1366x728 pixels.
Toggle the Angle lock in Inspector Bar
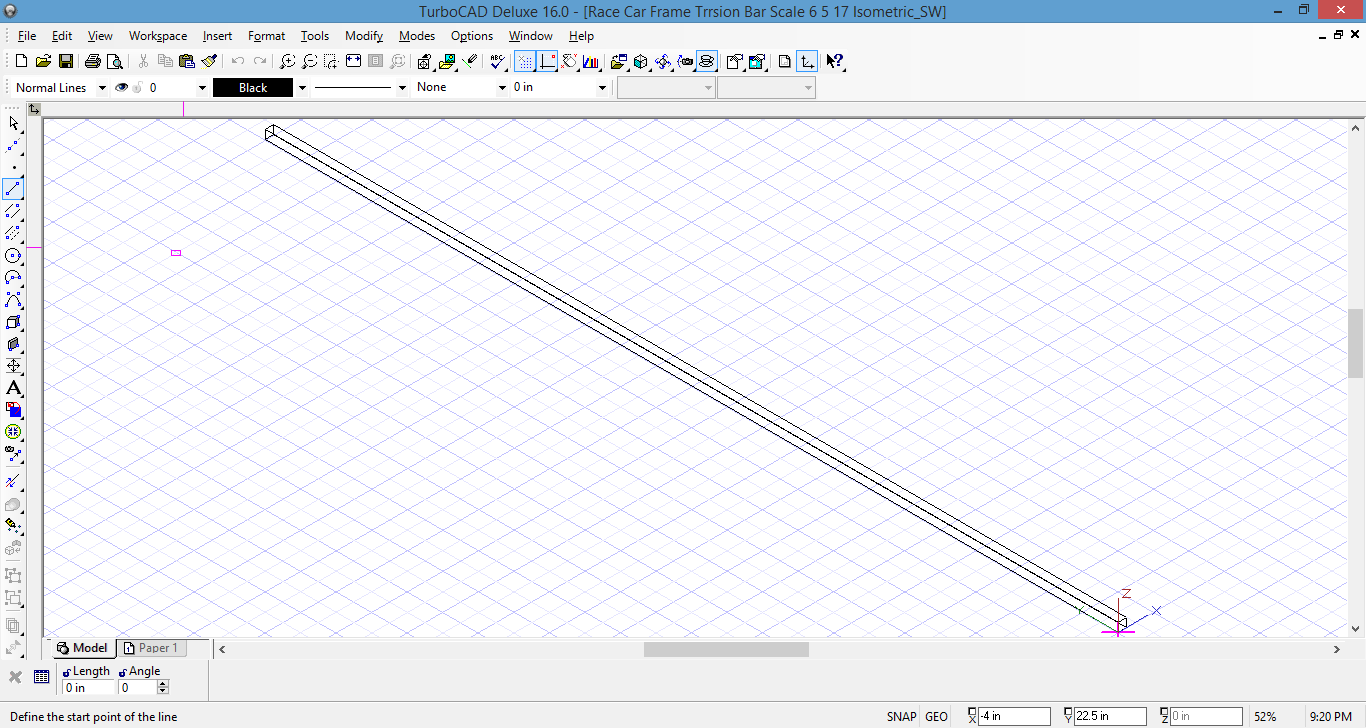pos(123,672)
